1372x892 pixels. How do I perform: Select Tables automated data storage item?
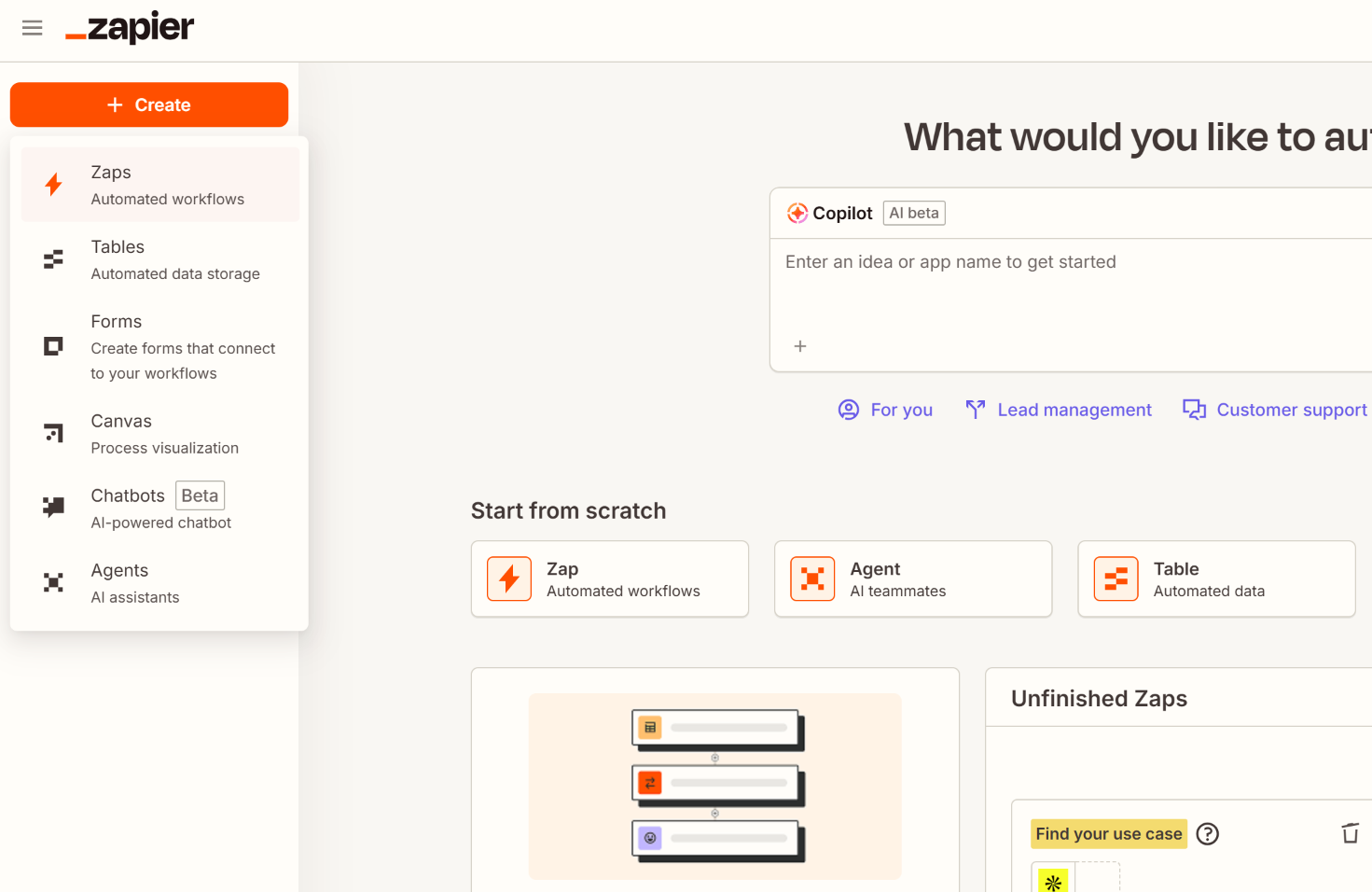click(x=160, y=259)
